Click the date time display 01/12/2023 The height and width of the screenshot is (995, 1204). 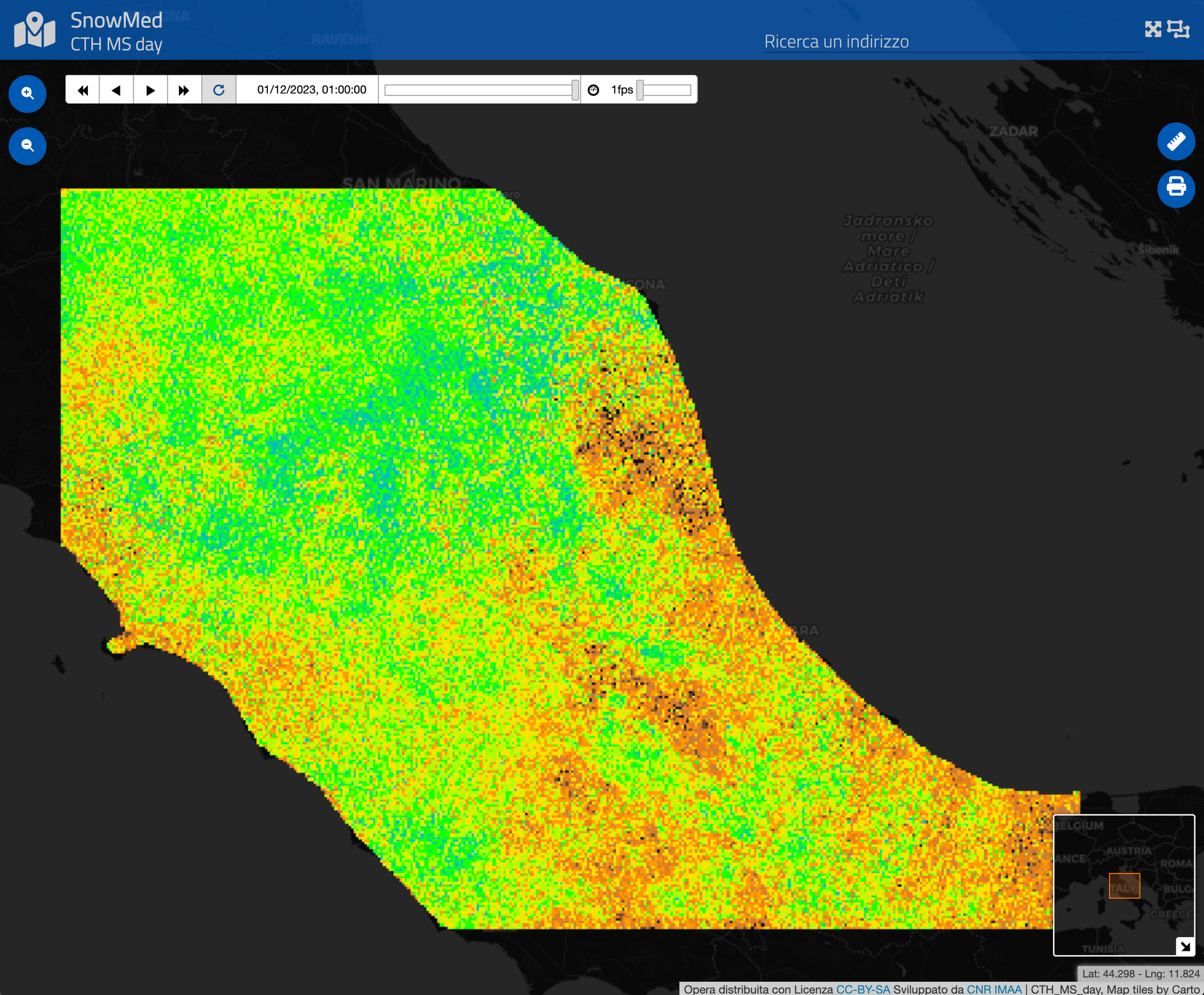point(311,90)
